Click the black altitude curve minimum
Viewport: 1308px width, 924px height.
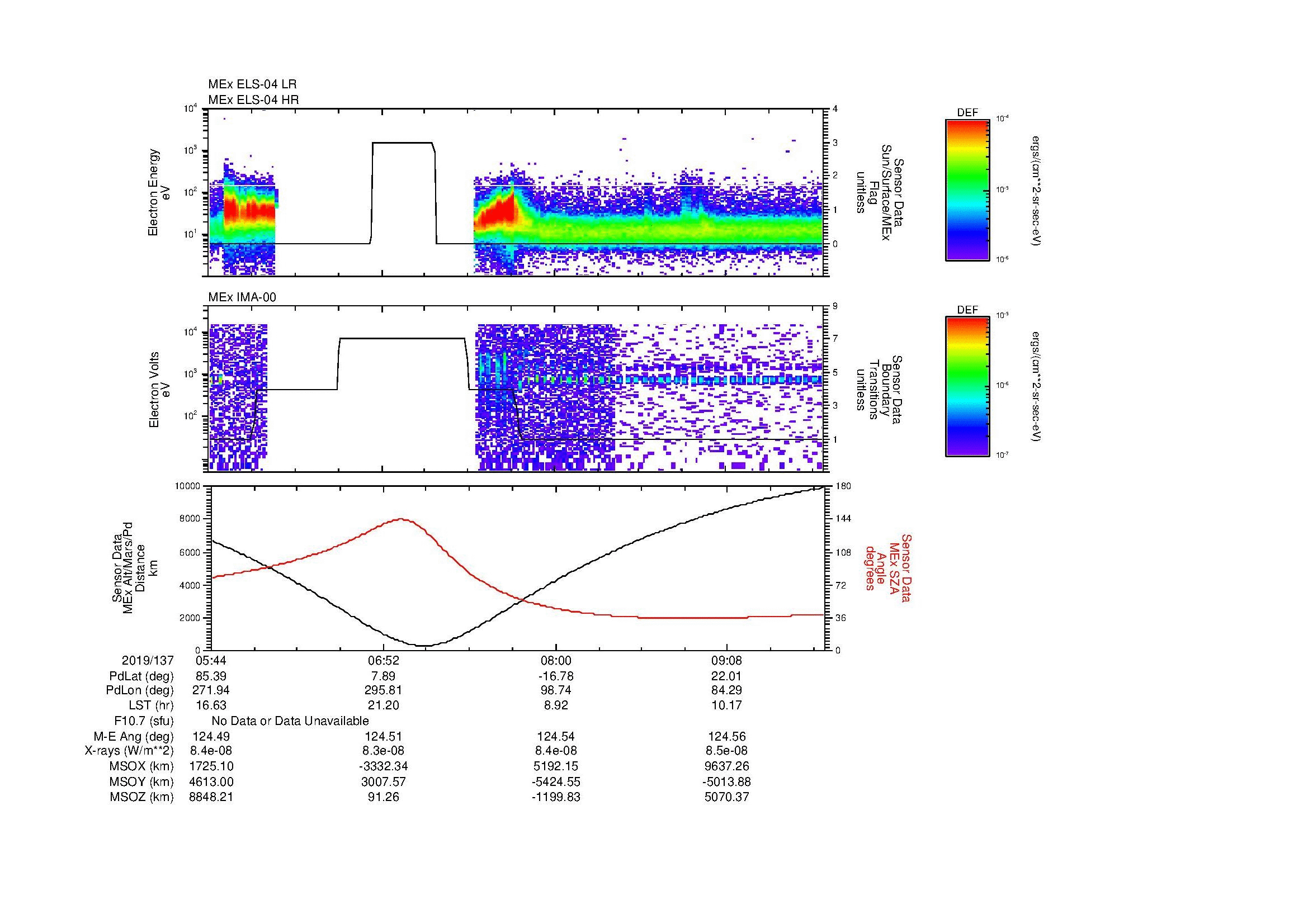click(x=424, y=645)
